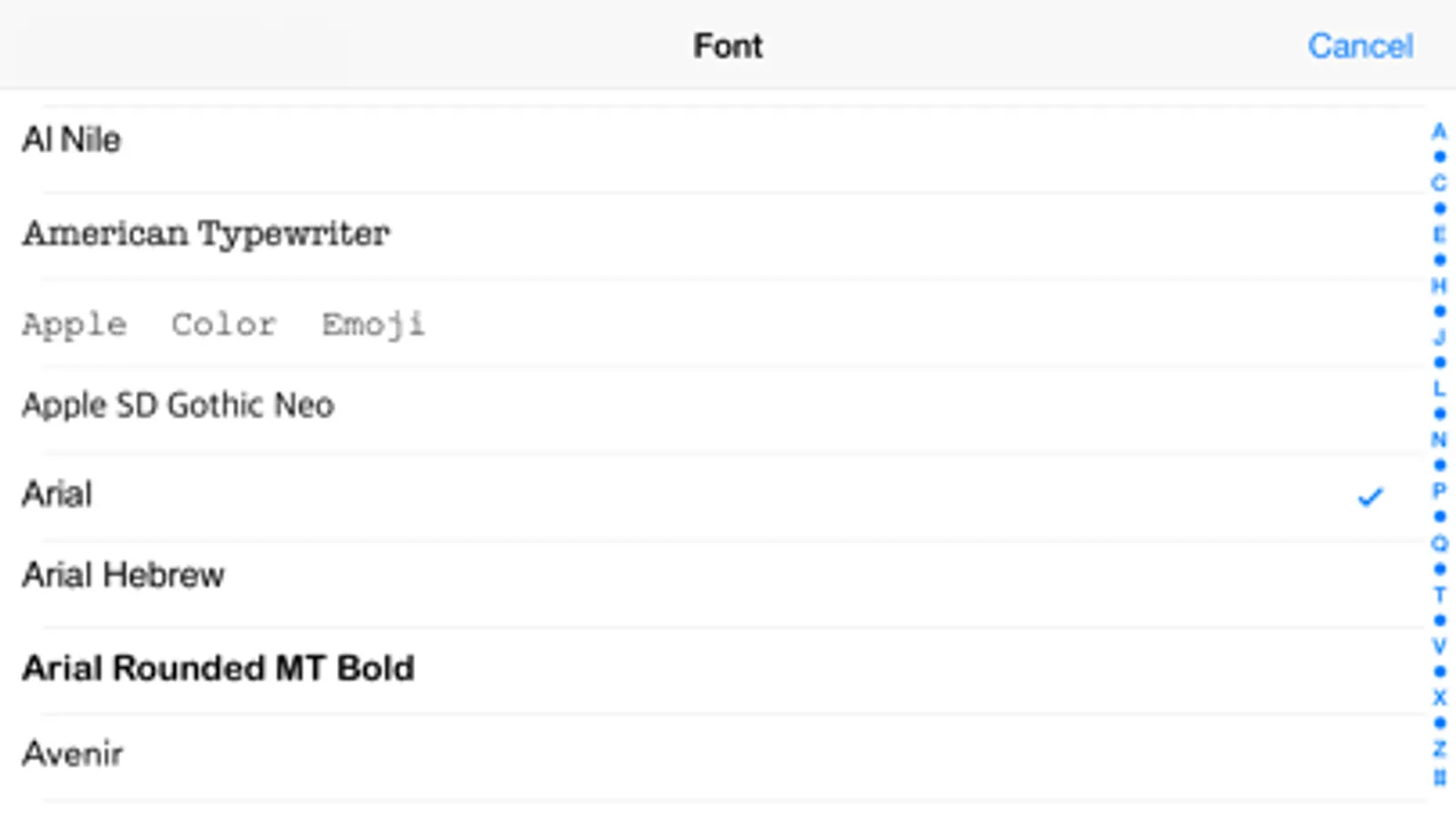Choose American Typewriter font

coord(206,234)
